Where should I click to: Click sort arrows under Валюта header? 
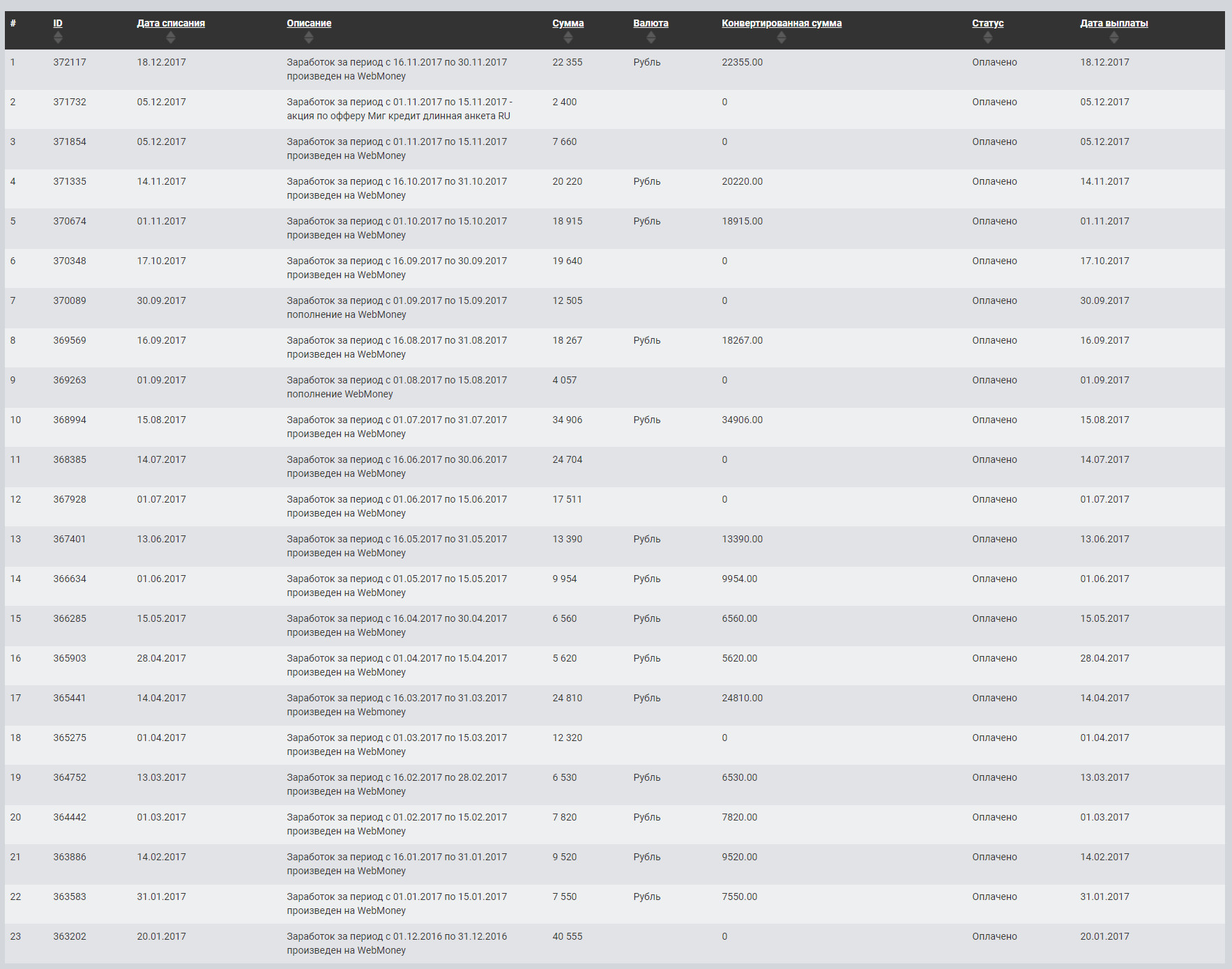[651, 38]
